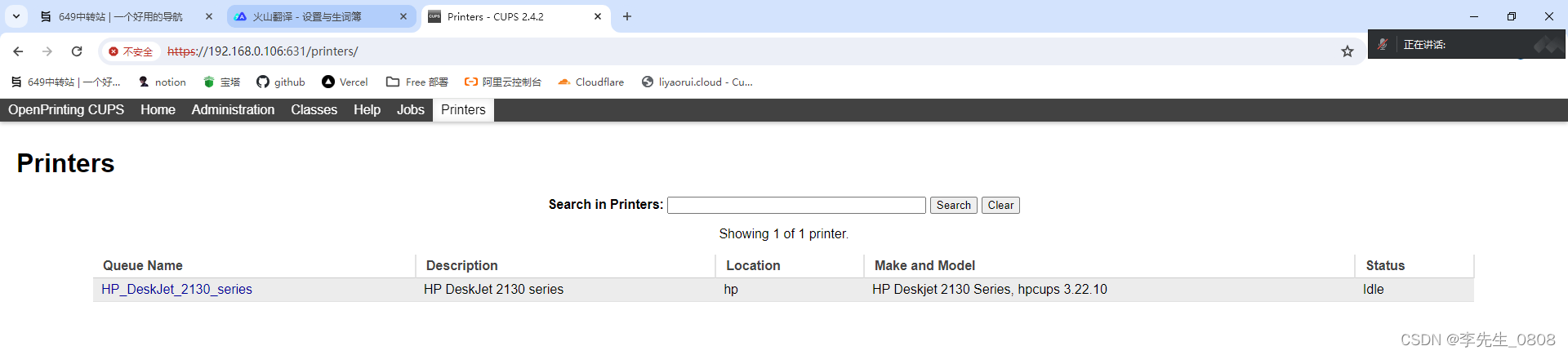Sort by the Queue Name column header

coord(143,265)
